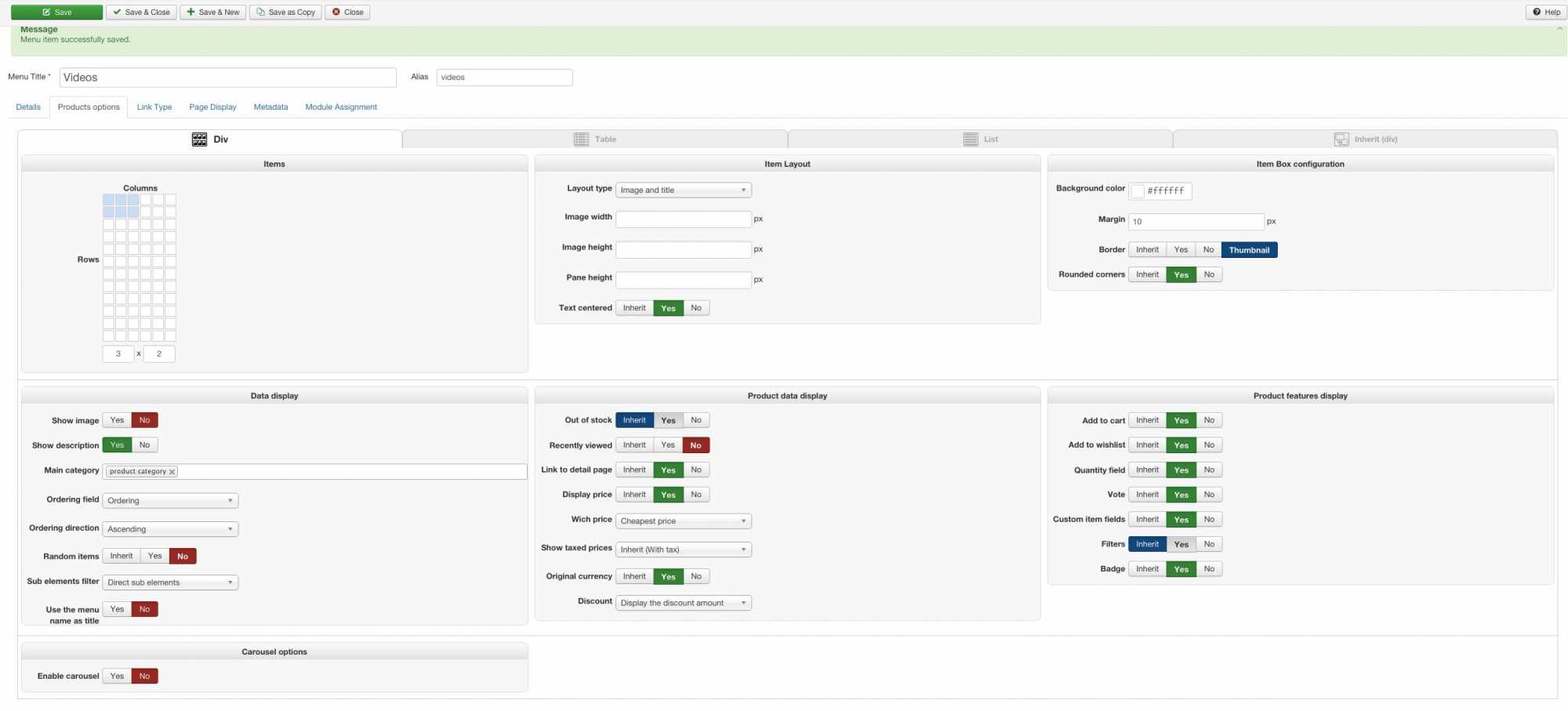Image resolution: width=1568 pixels, height=711 pixels.
Task: Click the columns count field showing 3
Action: click(x=118, y=354)
